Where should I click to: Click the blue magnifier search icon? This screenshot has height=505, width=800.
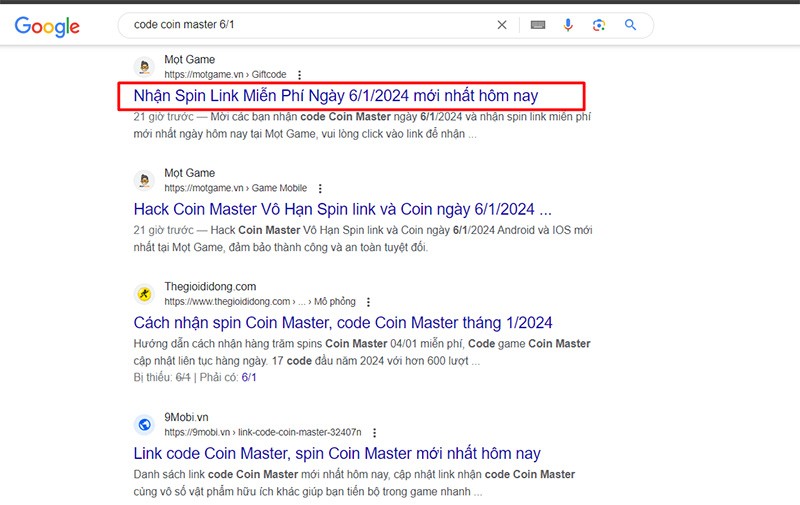point(631,24)
